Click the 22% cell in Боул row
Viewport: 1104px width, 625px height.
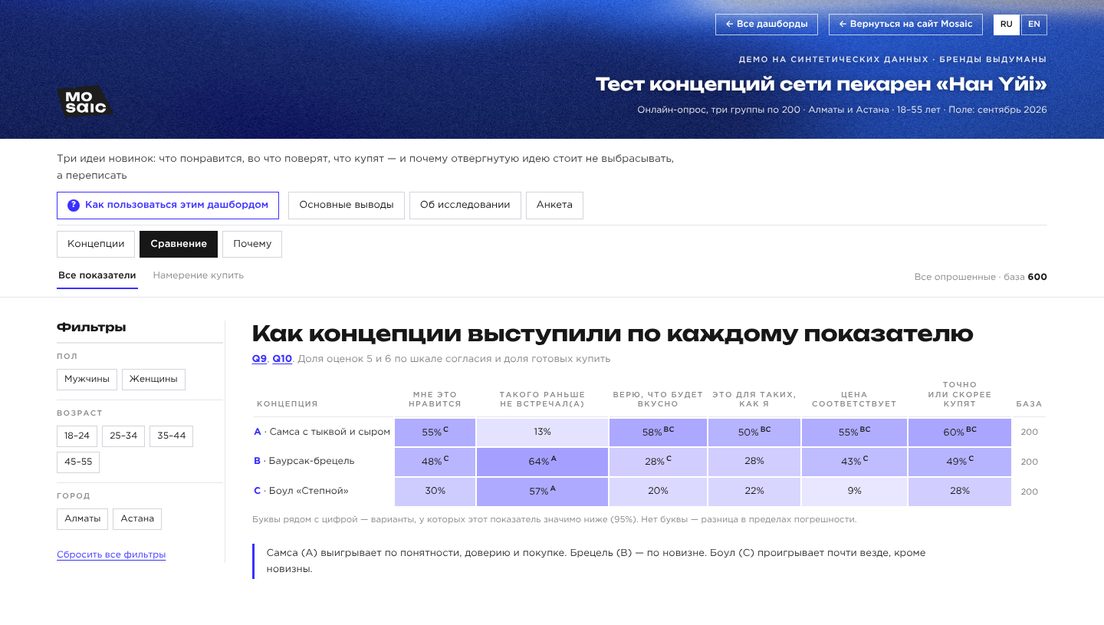point(754,491)
